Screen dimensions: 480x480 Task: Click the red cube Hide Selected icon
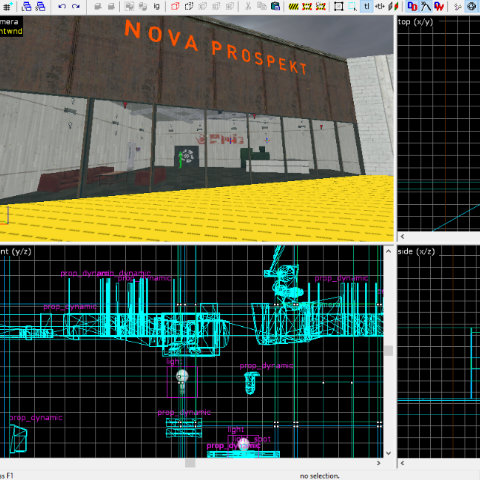pyautogui.click(x=175, y=6)
